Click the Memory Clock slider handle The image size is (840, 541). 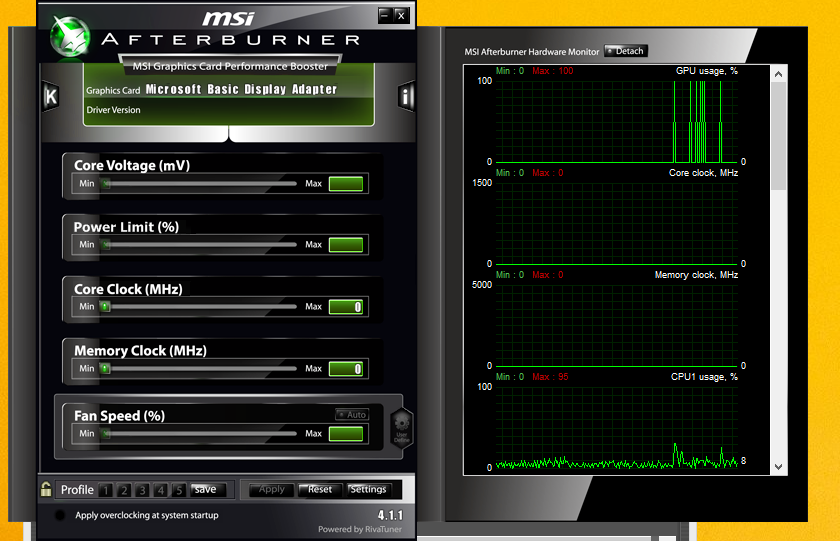(x=106, y=369)
